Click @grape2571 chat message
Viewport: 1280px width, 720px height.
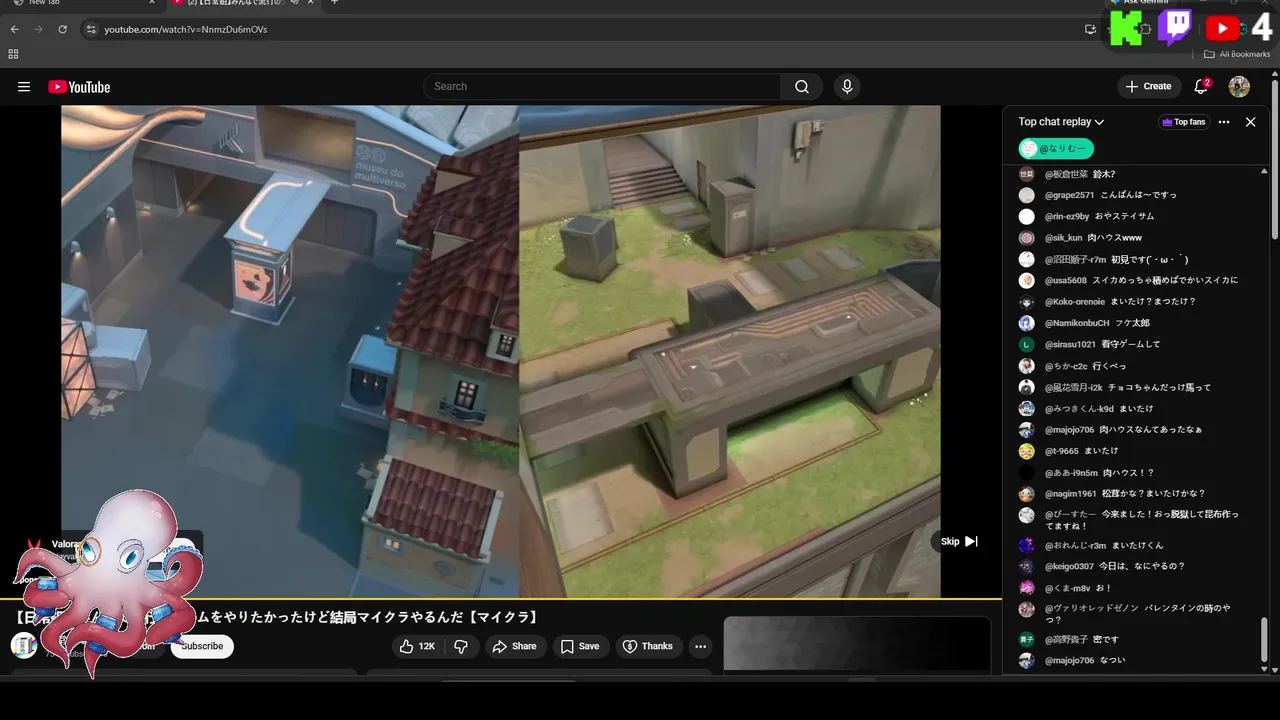click(1111, 195)
